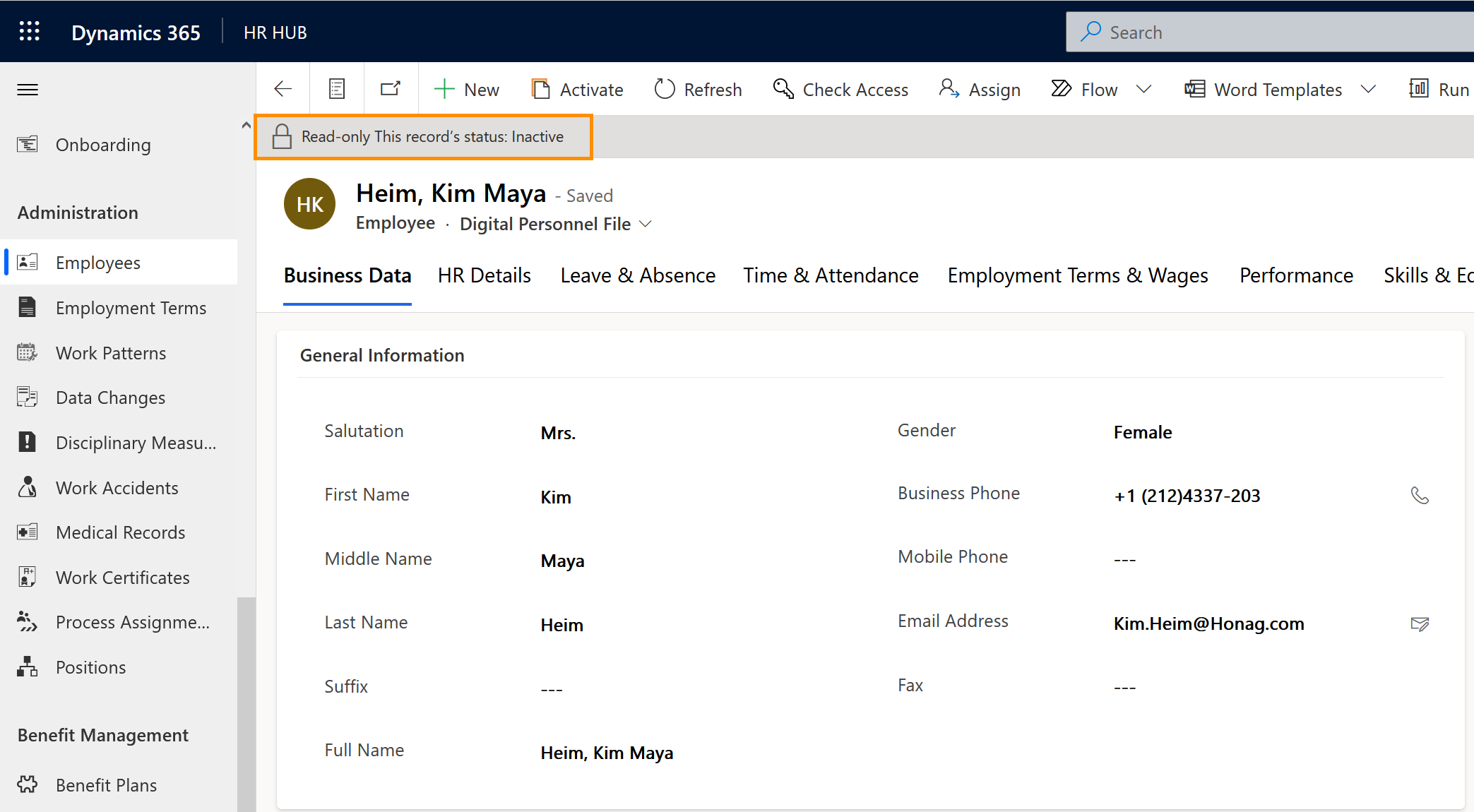Open record in new window icon

[391, 89]
